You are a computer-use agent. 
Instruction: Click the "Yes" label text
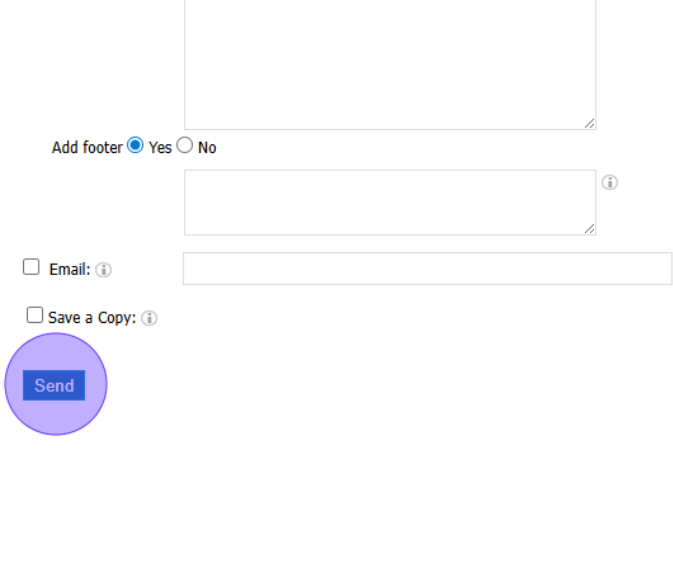coord(160,148)
